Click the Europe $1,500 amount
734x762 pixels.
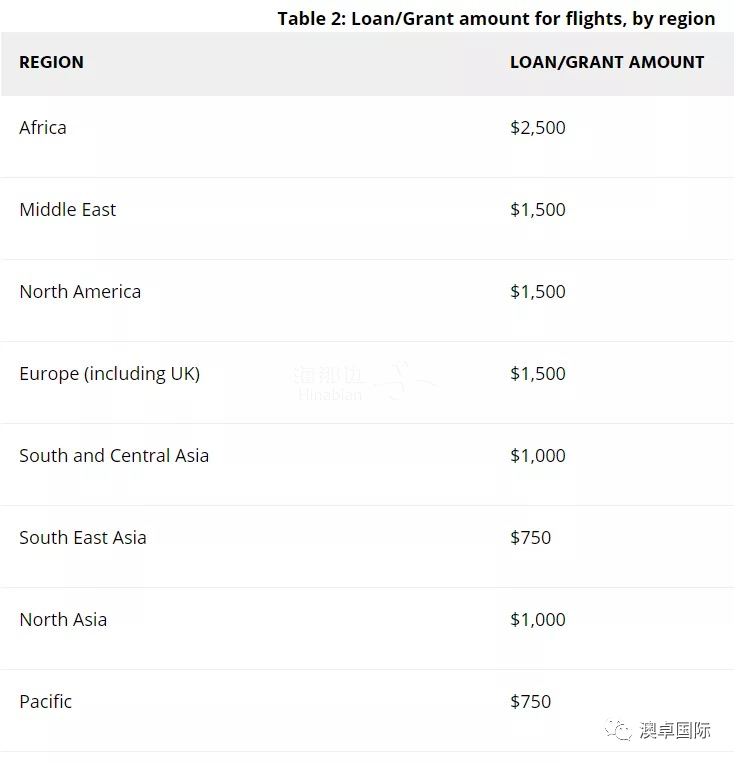(x=538, y=374)
